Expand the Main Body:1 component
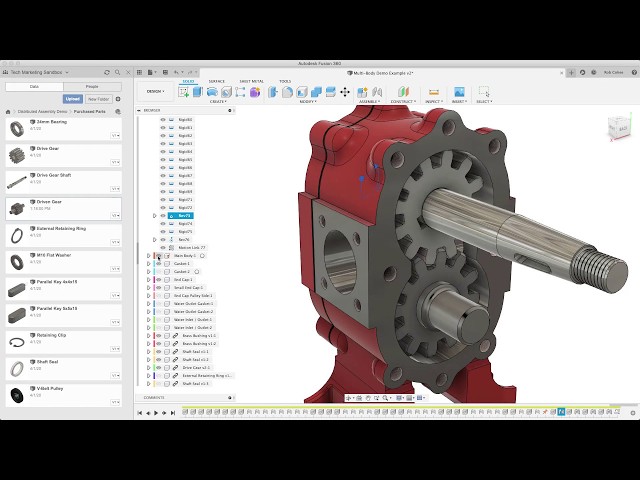This screenshot has height=480, width=640. pos(149,256)
